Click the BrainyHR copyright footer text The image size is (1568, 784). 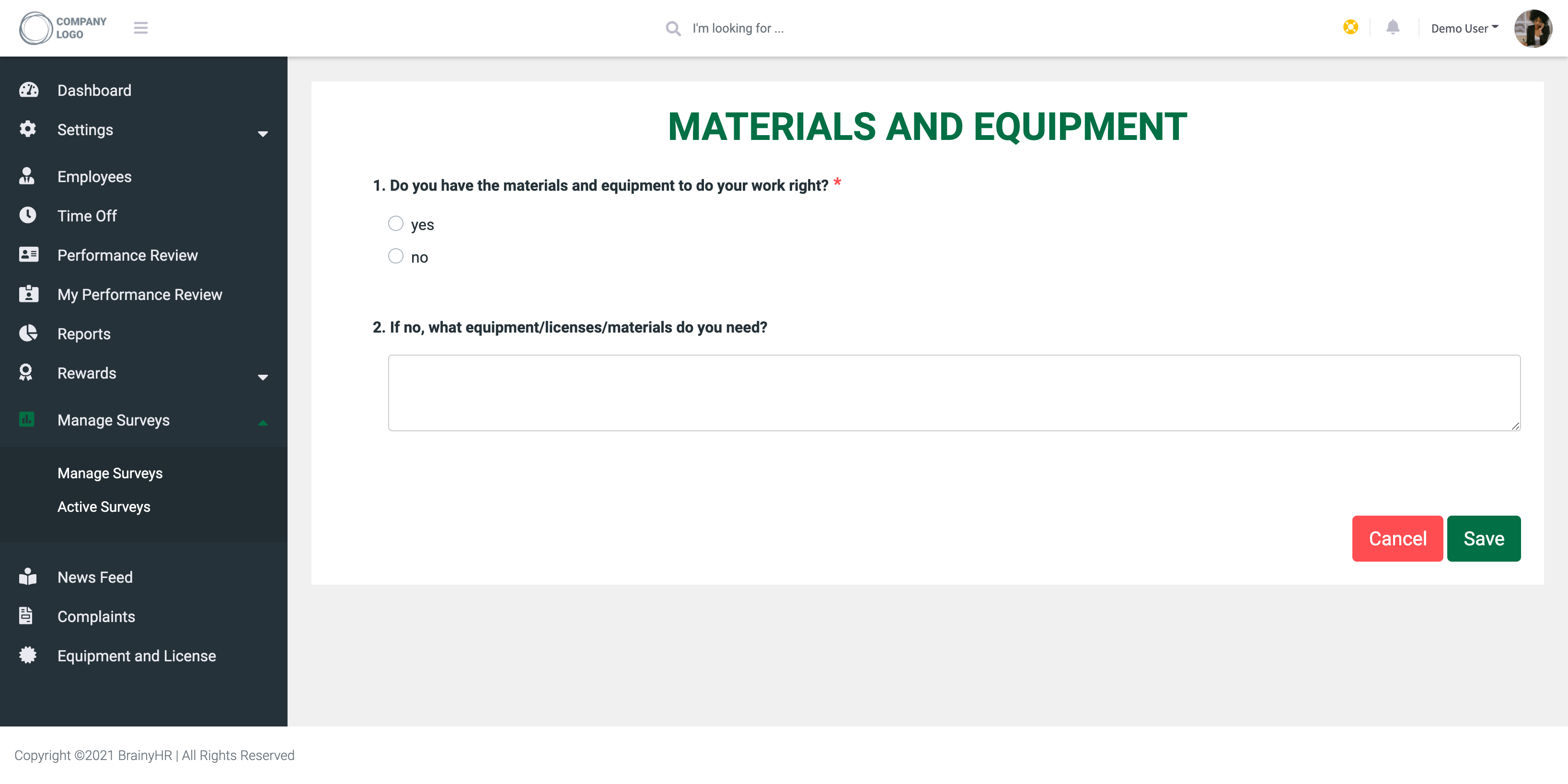[154, 755]
